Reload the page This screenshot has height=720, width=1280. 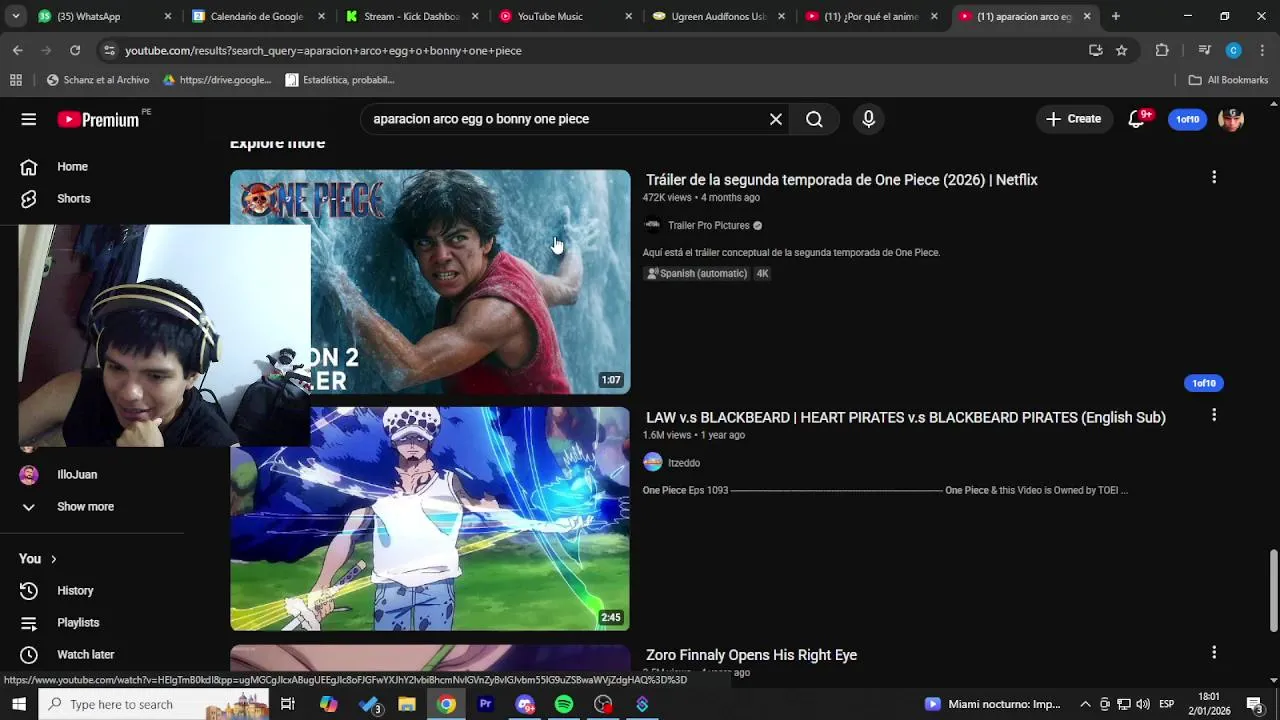(75, 50)
